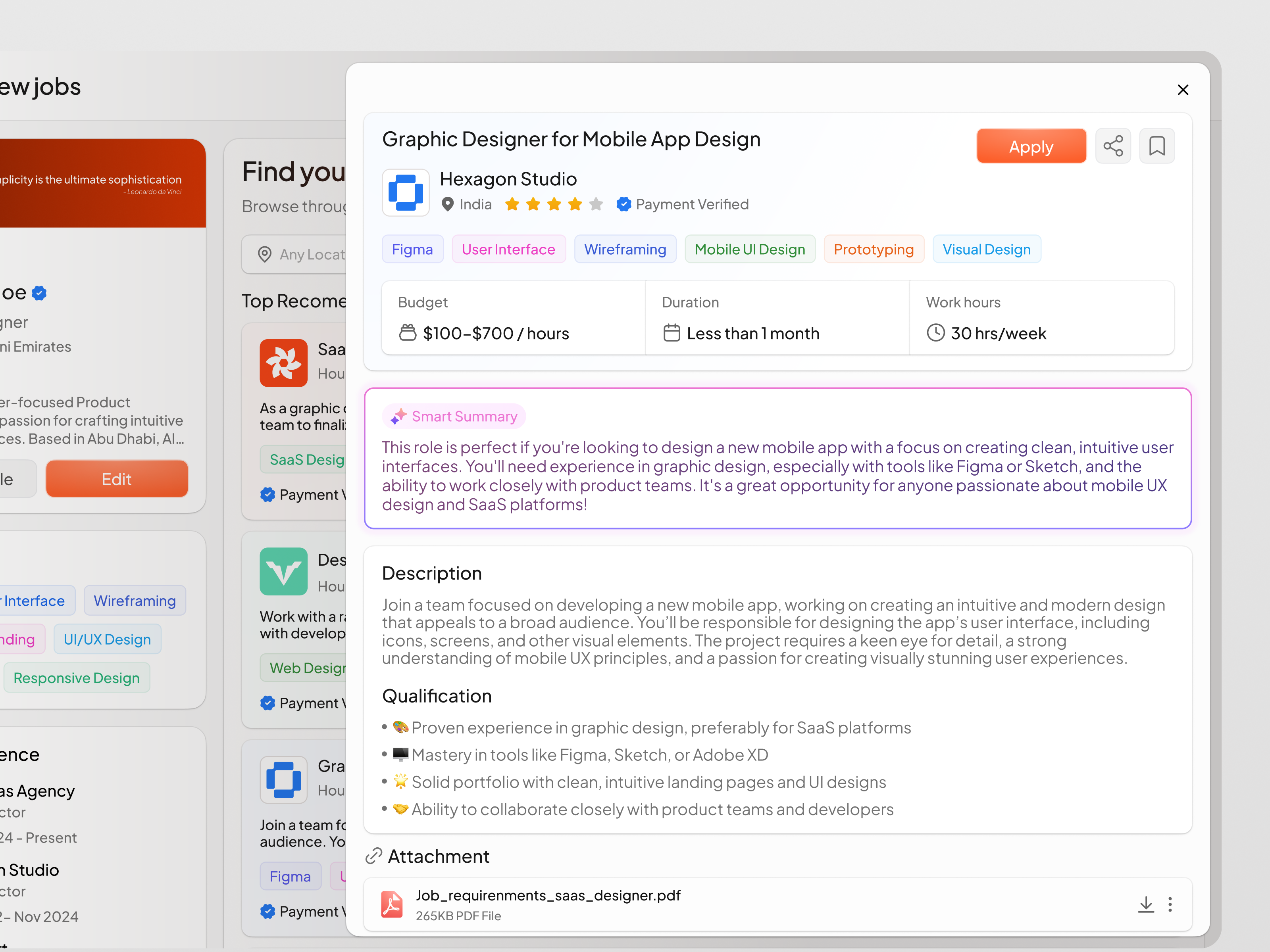Viewport: 1270px width, 952px height.
Task: Select the Prototyping skill tag
Action: [873, 249]
